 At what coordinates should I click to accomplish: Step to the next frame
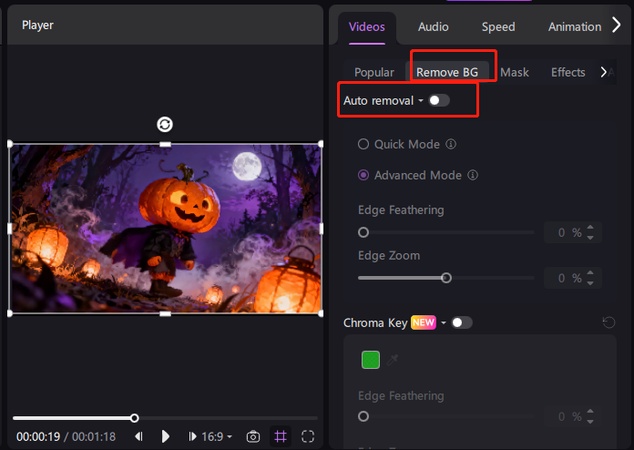click(x=191, y=437)
